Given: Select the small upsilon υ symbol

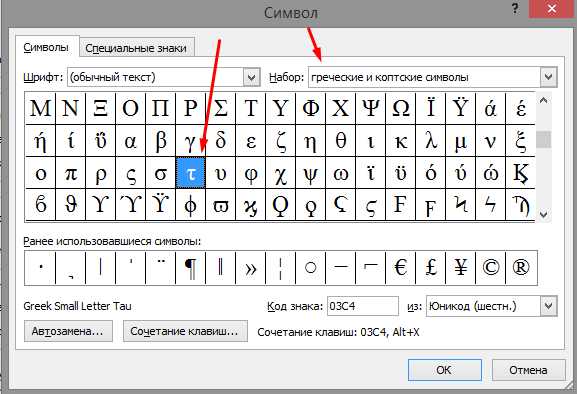Looking at the screenshot, I should [x=221, y=173].
